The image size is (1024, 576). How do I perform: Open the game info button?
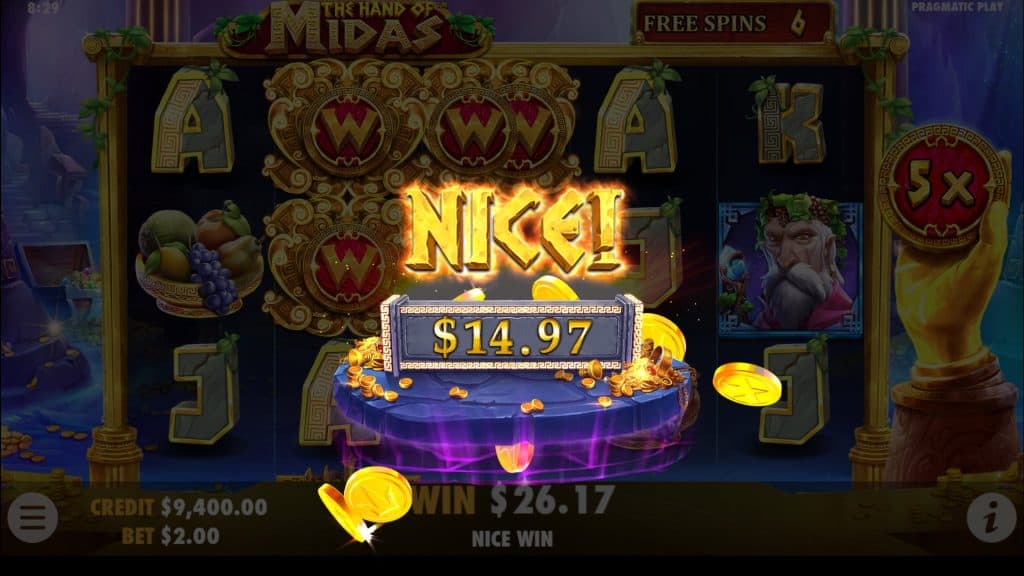coord(991,517)
